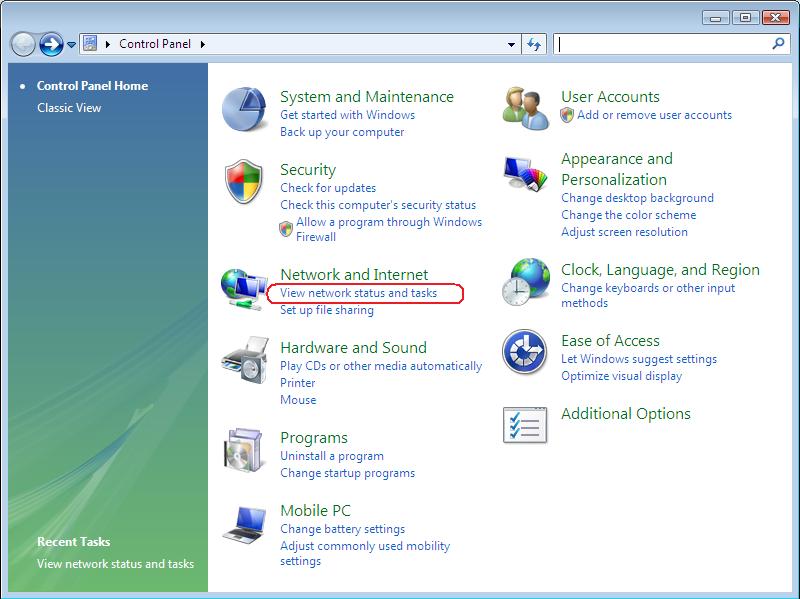Open the Network and Internet globe icon

pos(244,291)
